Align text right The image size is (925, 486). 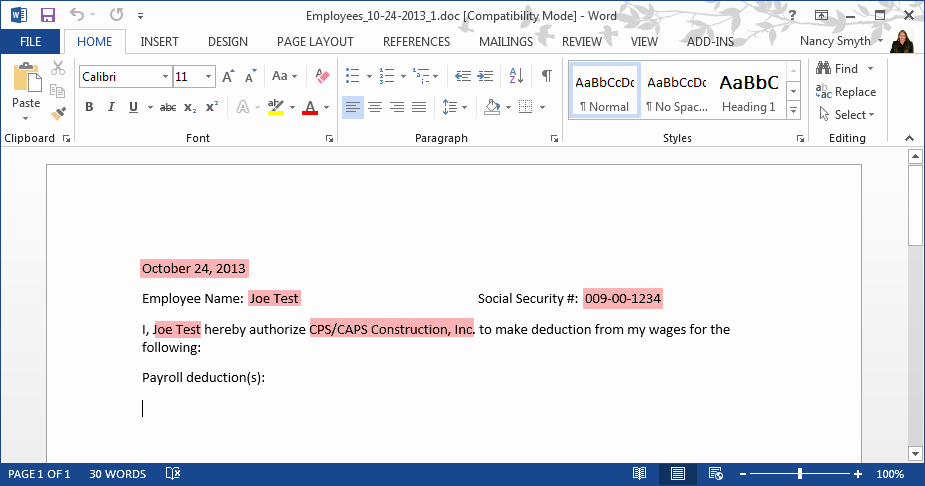click(x=397, y=107)
